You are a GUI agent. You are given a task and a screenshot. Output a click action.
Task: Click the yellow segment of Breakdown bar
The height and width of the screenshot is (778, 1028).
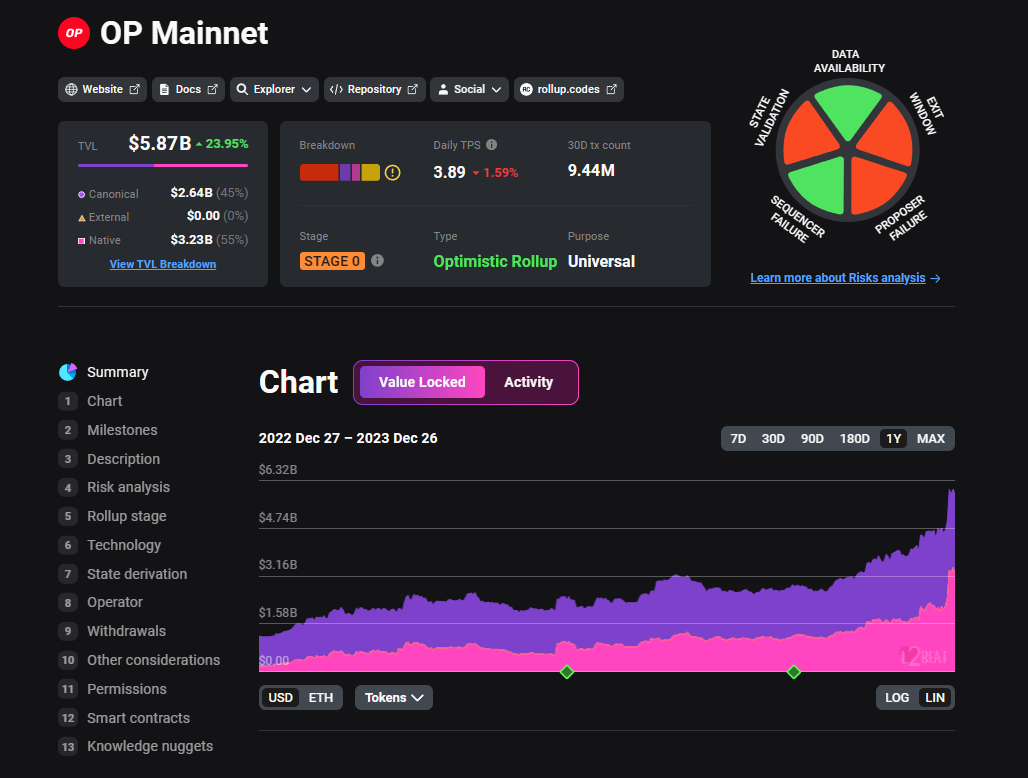click(370, 172)
